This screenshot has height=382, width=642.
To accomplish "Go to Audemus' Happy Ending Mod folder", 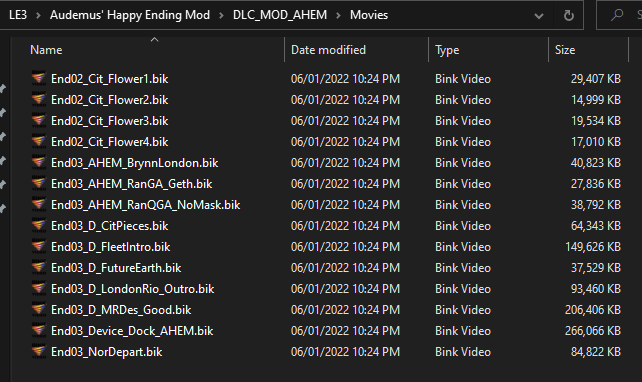I will click(x=130, y=15).
